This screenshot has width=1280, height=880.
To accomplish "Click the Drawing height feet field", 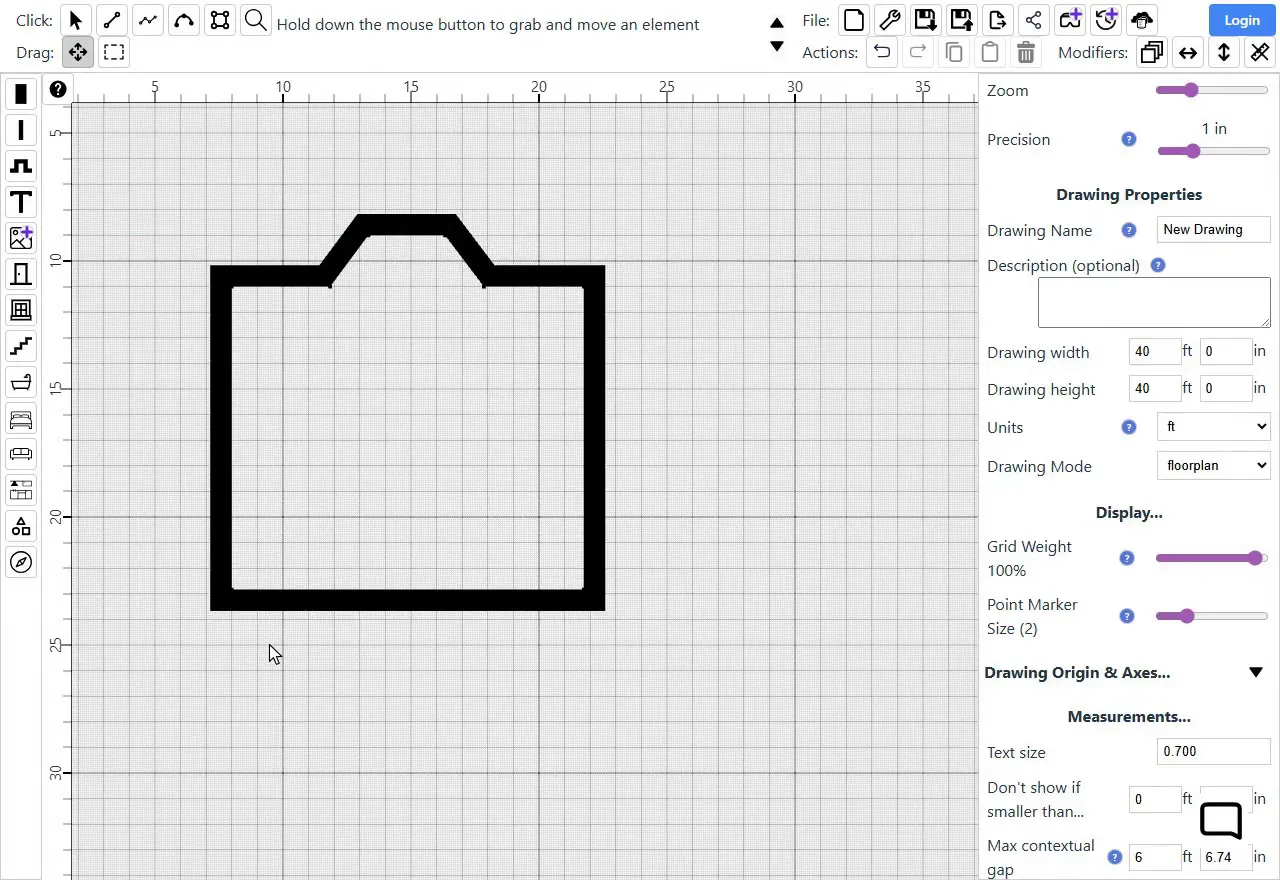I will pos(1154,389).
